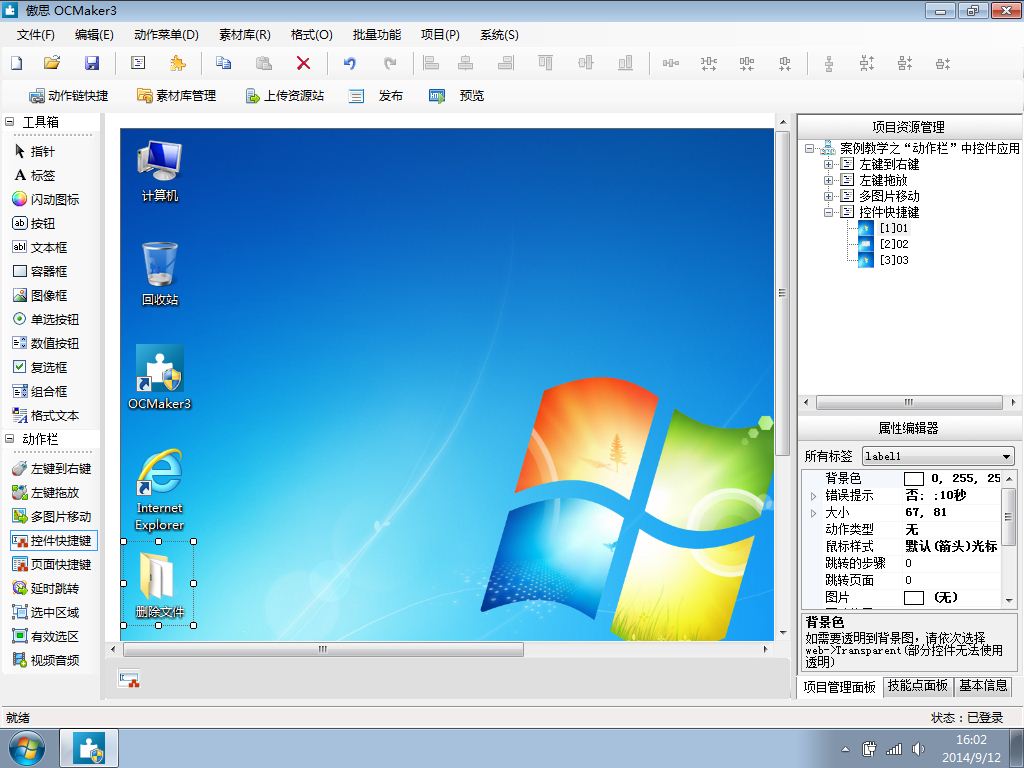Switch to the 技能点面板 tab
Screen dimensions: 1024x768
point(917,685)
